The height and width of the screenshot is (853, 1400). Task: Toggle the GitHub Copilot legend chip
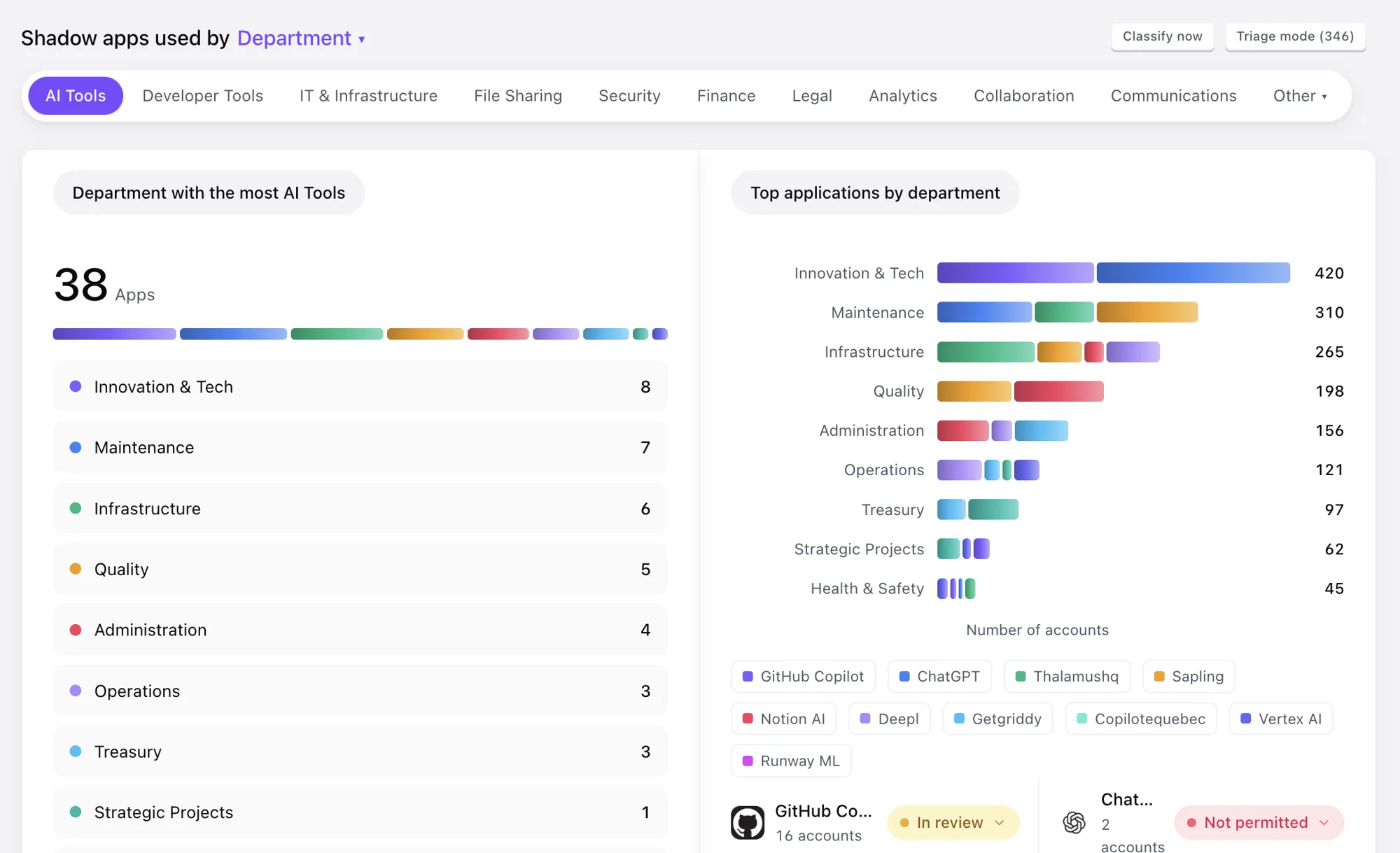803,677
